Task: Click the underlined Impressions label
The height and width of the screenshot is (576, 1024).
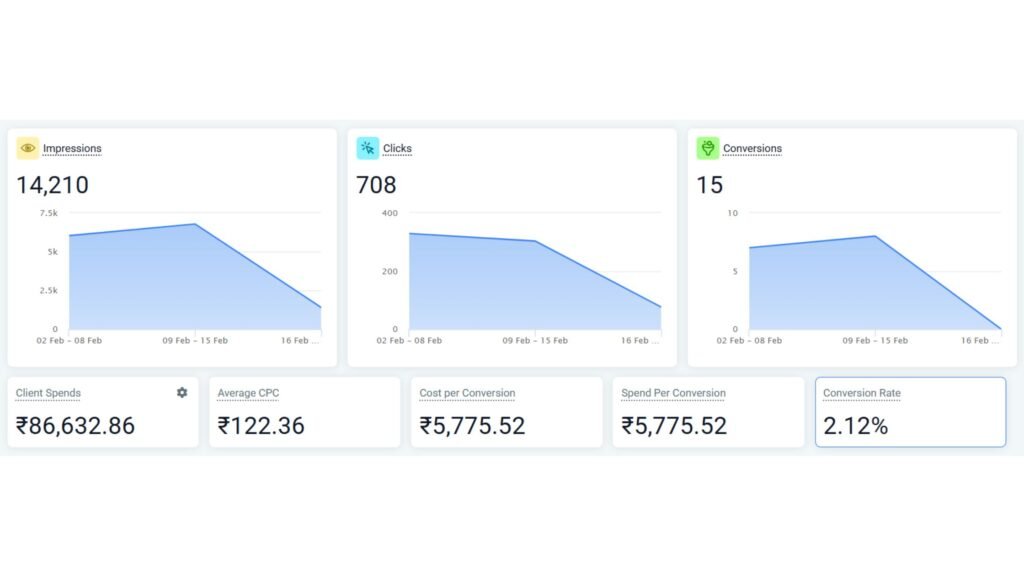Action: (x=73, y=148)
